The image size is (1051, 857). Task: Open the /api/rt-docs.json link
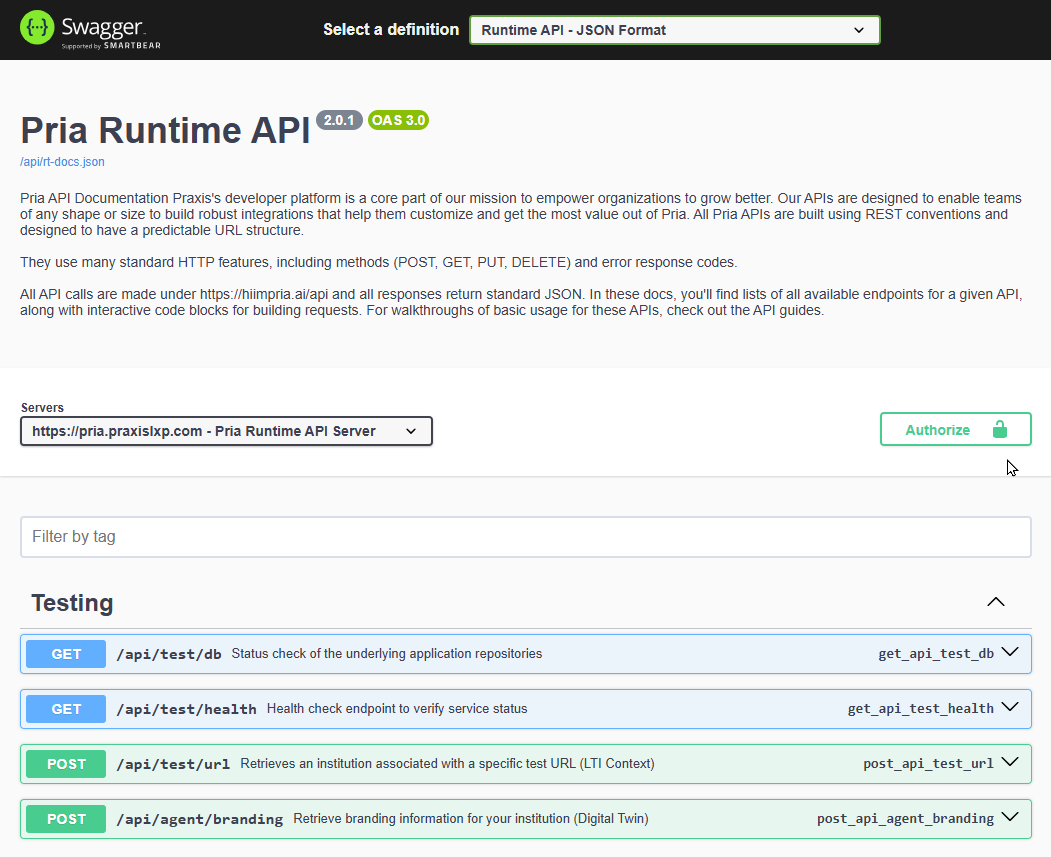[62, 162]
